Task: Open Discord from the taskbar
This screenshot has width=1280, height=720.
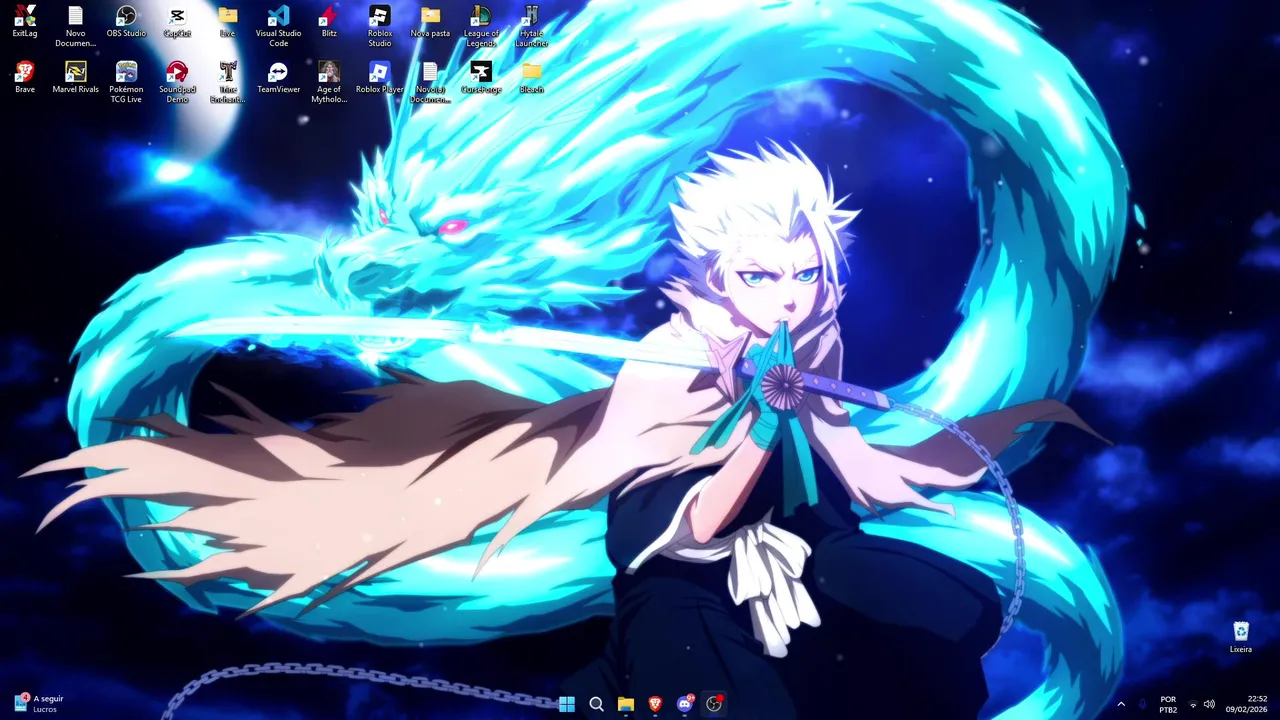Action: [685, 704]
